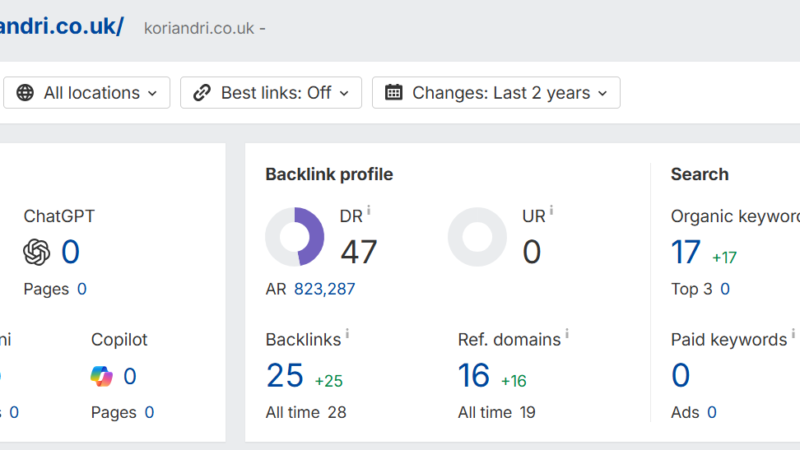Click the UR grey donut chart
This screenshot has width=800, height=450.
pyautogui.click(x=477, y=237)
